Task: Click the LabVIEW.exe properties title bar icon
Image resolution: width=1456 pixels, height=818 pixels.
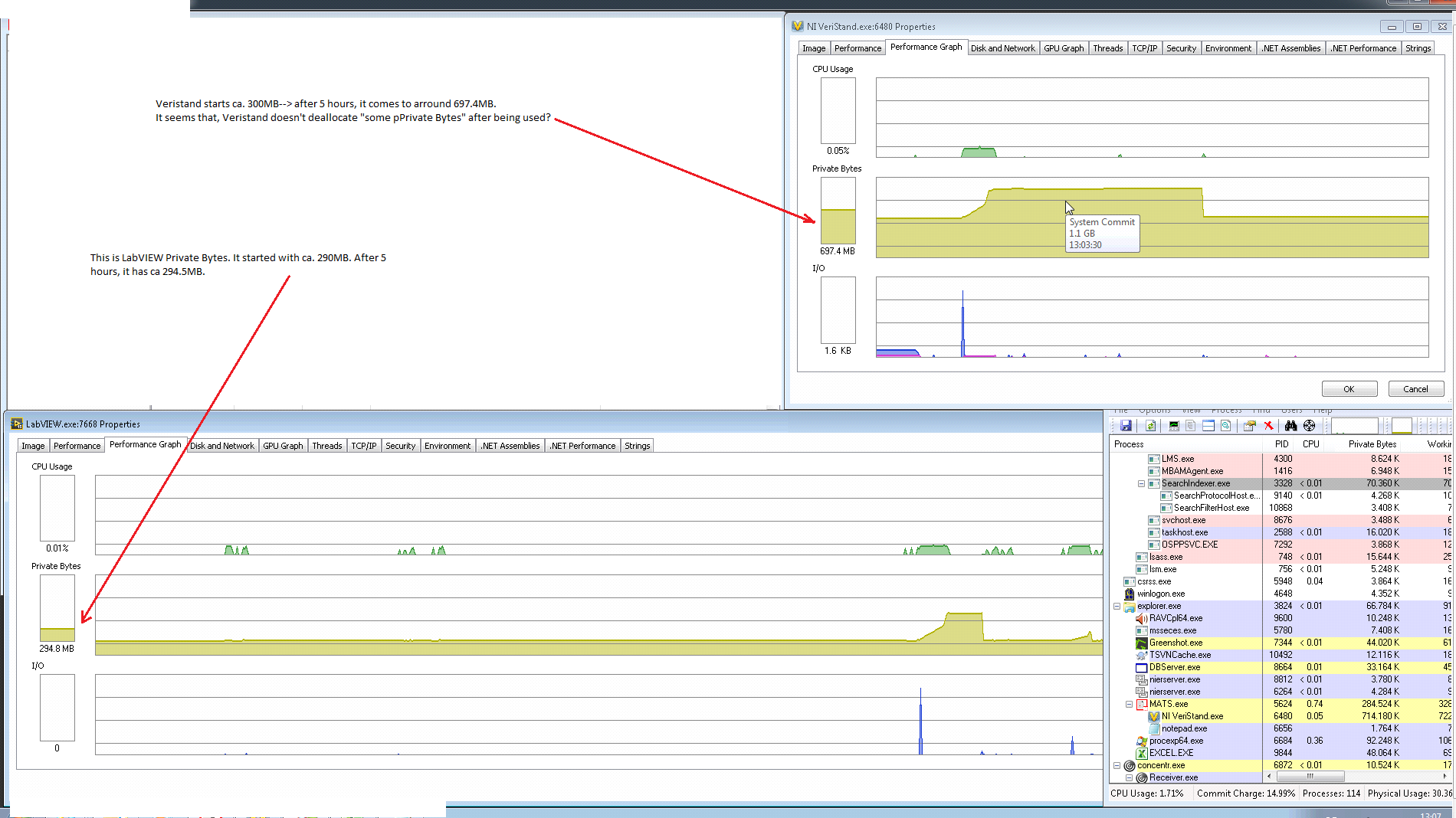Action: coord(17,424)
